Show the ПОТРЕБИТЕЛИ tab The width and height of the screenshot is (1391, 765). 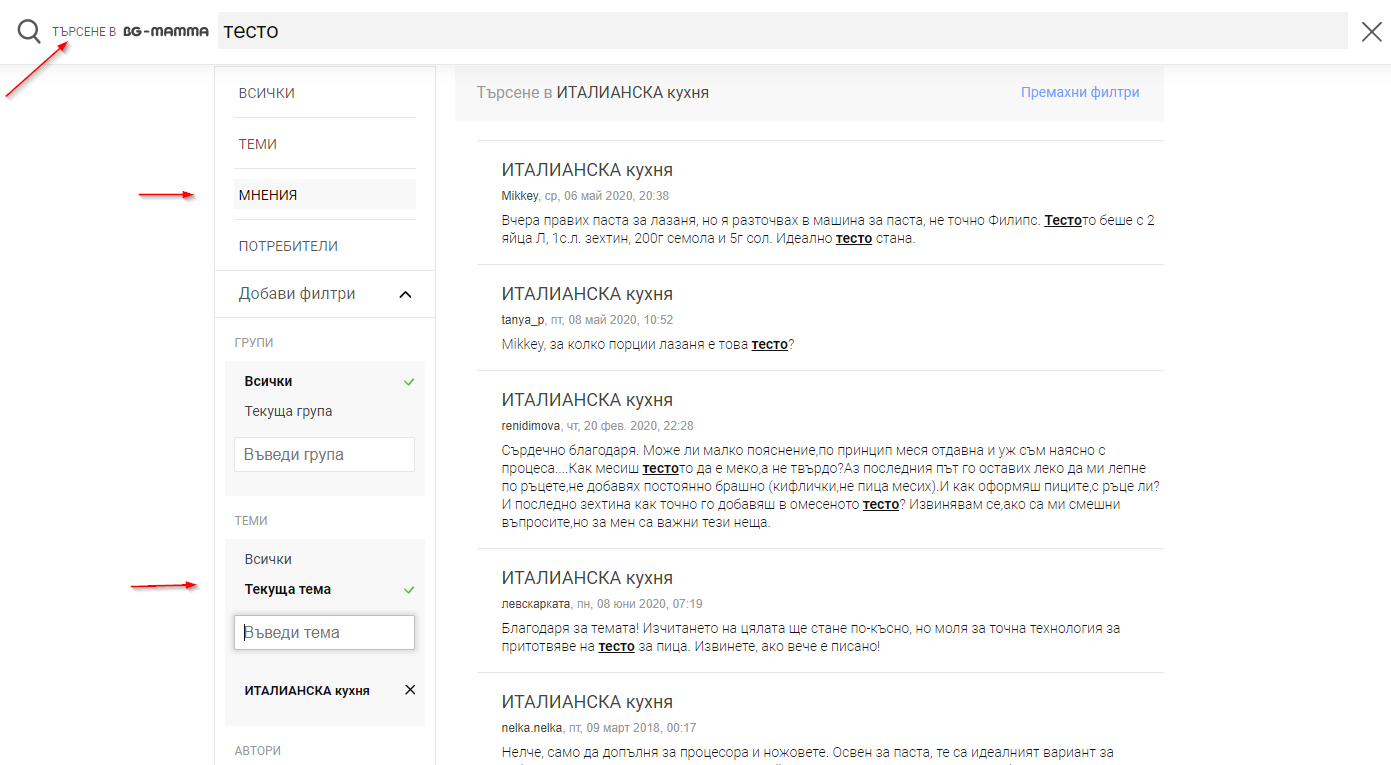click(x=288, y=246)
